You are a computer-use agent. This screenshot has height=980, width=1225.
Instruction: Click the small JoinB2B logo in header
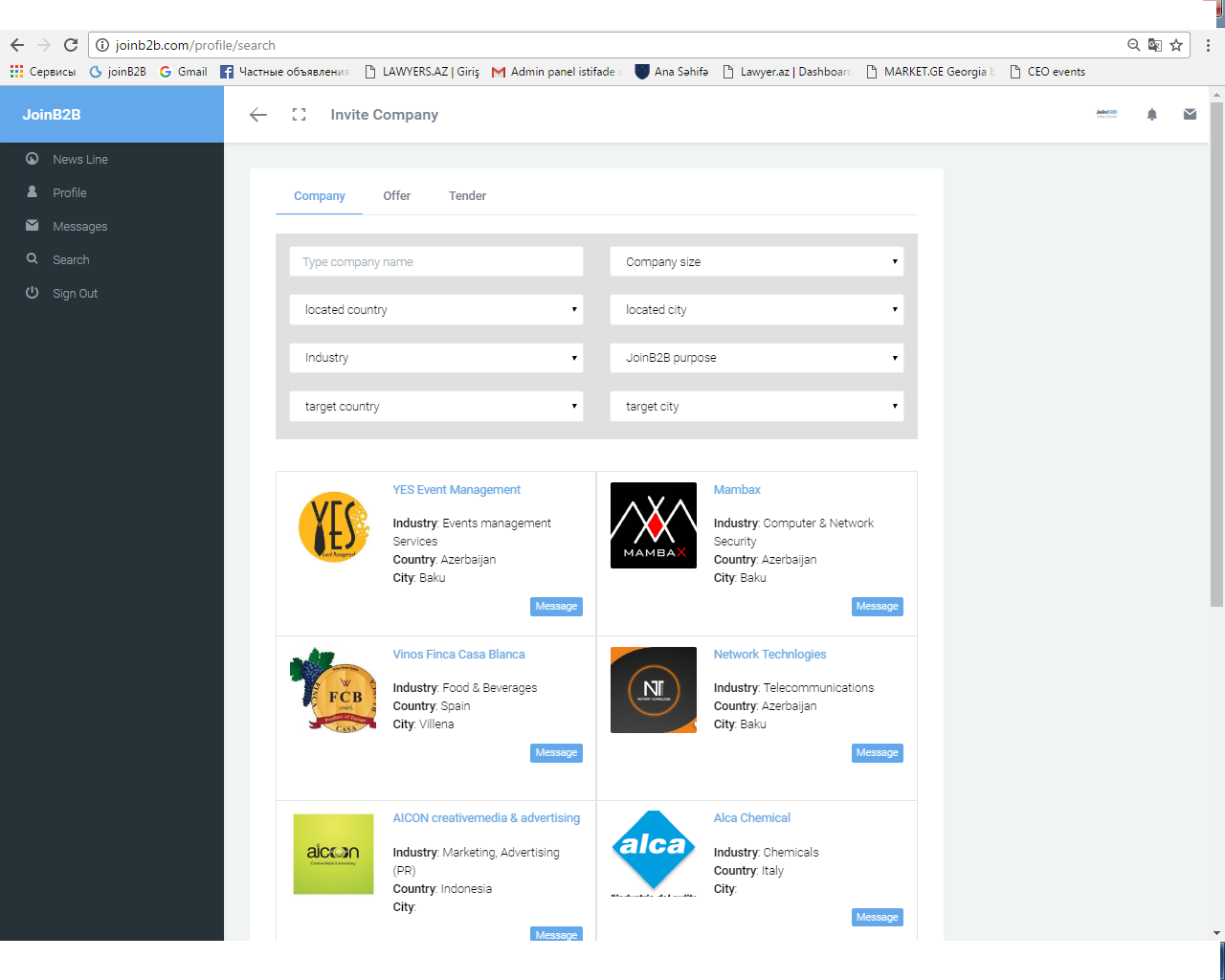click(x=1106, y=114)
